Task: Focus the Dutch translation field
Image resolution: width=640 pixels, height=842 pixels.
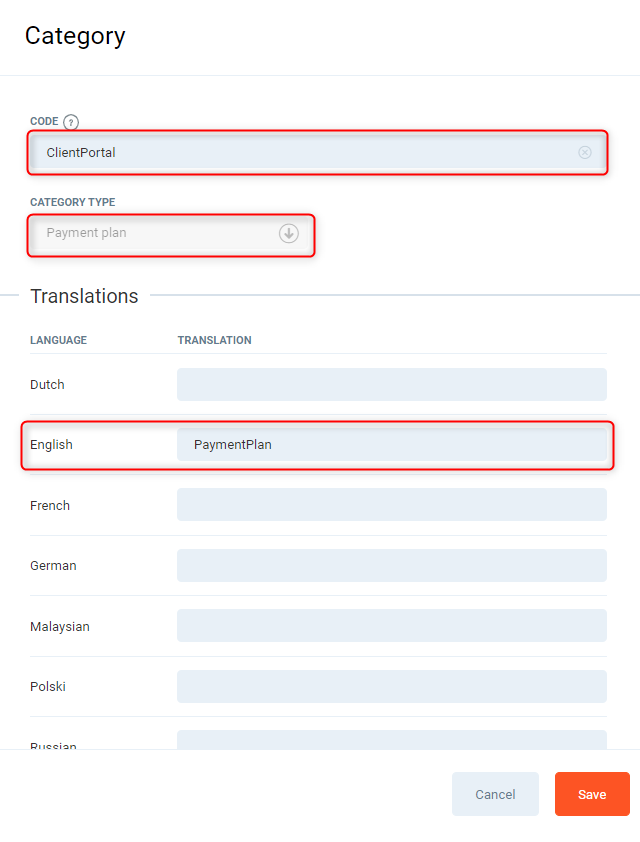Action: tap(391, 384)
